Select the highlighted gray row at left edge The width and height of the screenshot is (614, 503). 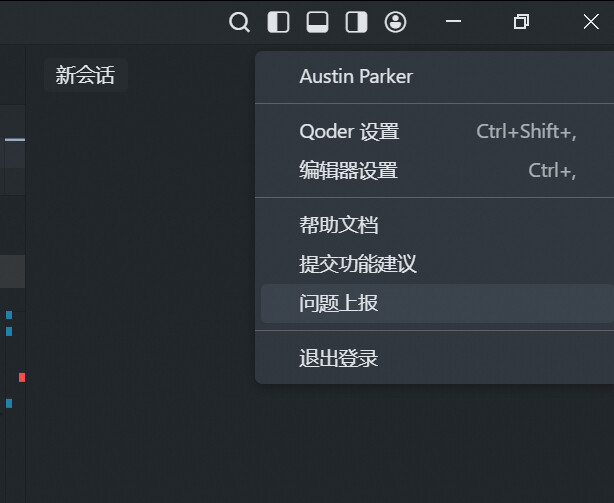[x=13, y=271]
